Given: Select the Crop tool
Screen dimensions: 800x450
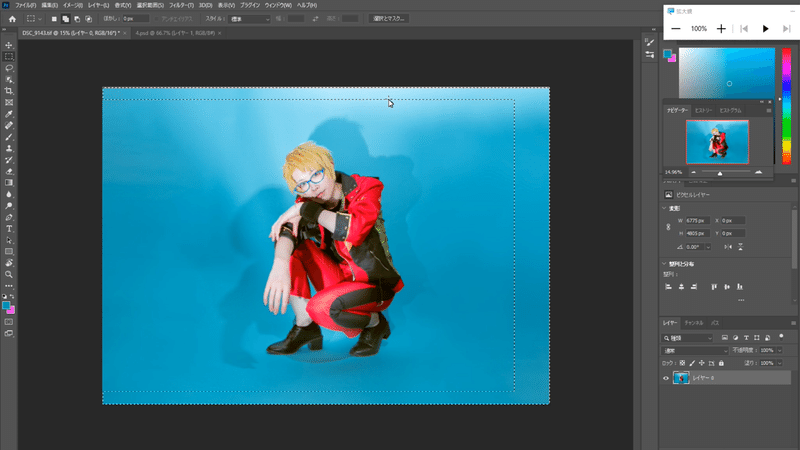Looking at the screenshot, I should tap(9, 91).
